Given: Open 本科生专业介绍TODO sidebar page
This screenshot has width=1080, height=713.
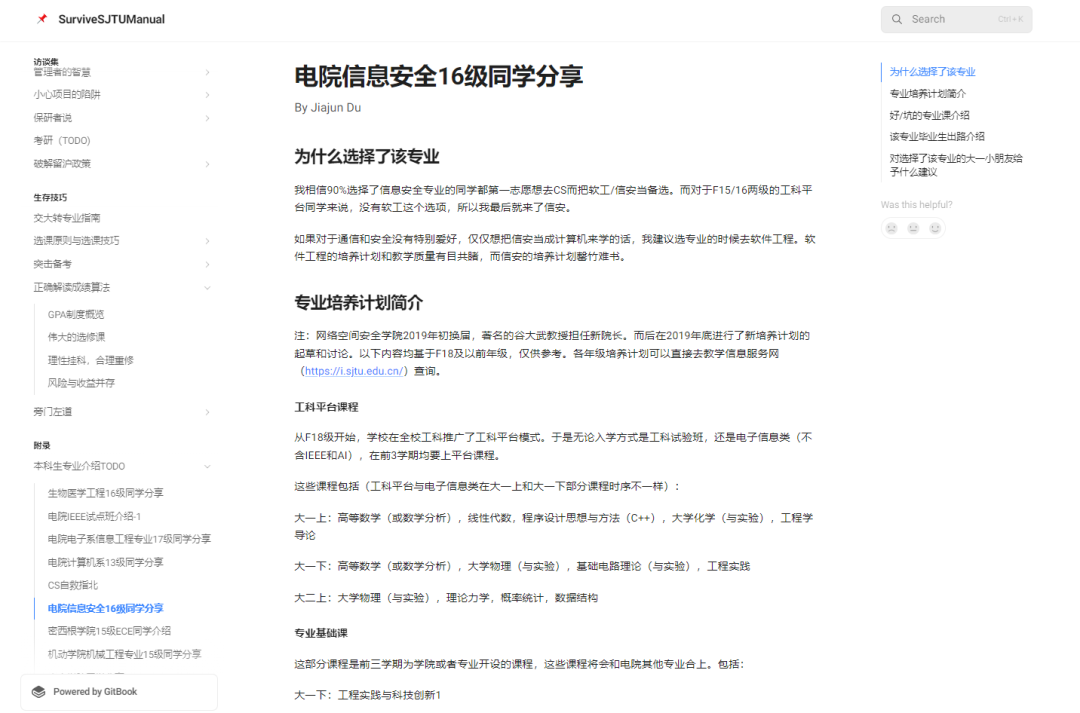Looking at the screenshot, I should [x=79, y=466].
